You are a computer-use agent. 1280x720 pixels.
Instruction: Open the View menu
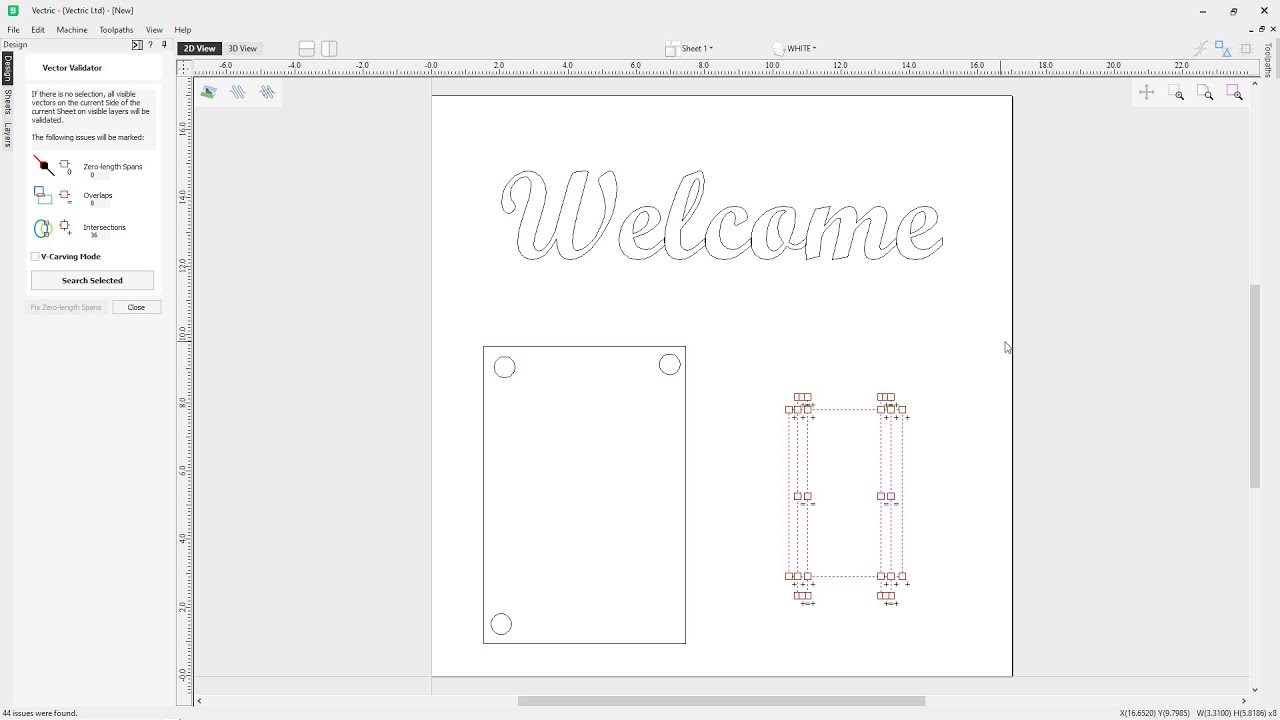pos(154,30)
